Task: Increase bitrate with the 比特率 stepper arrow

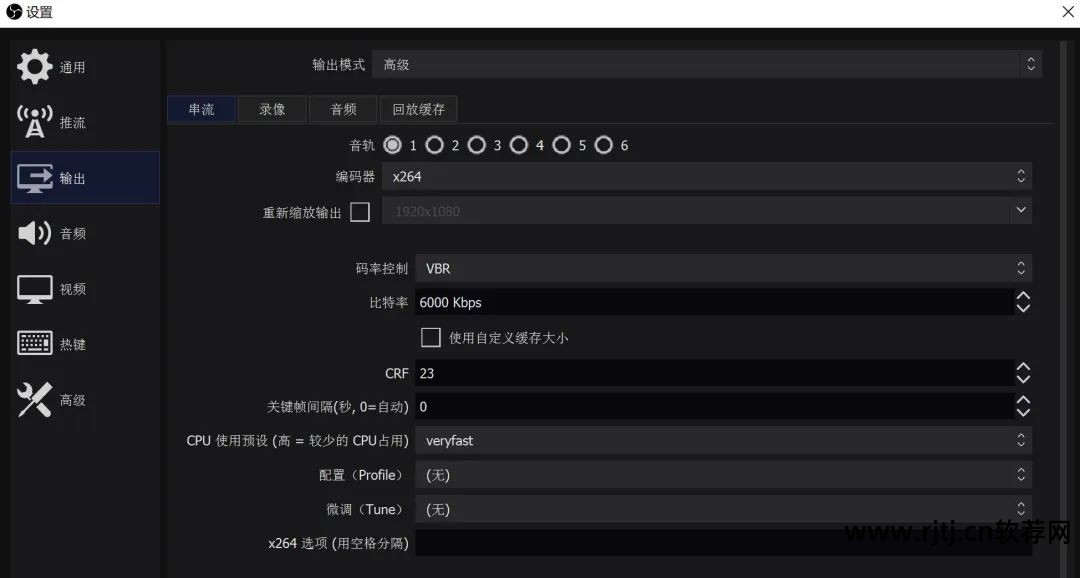Action: click(x=1023, y=296)
